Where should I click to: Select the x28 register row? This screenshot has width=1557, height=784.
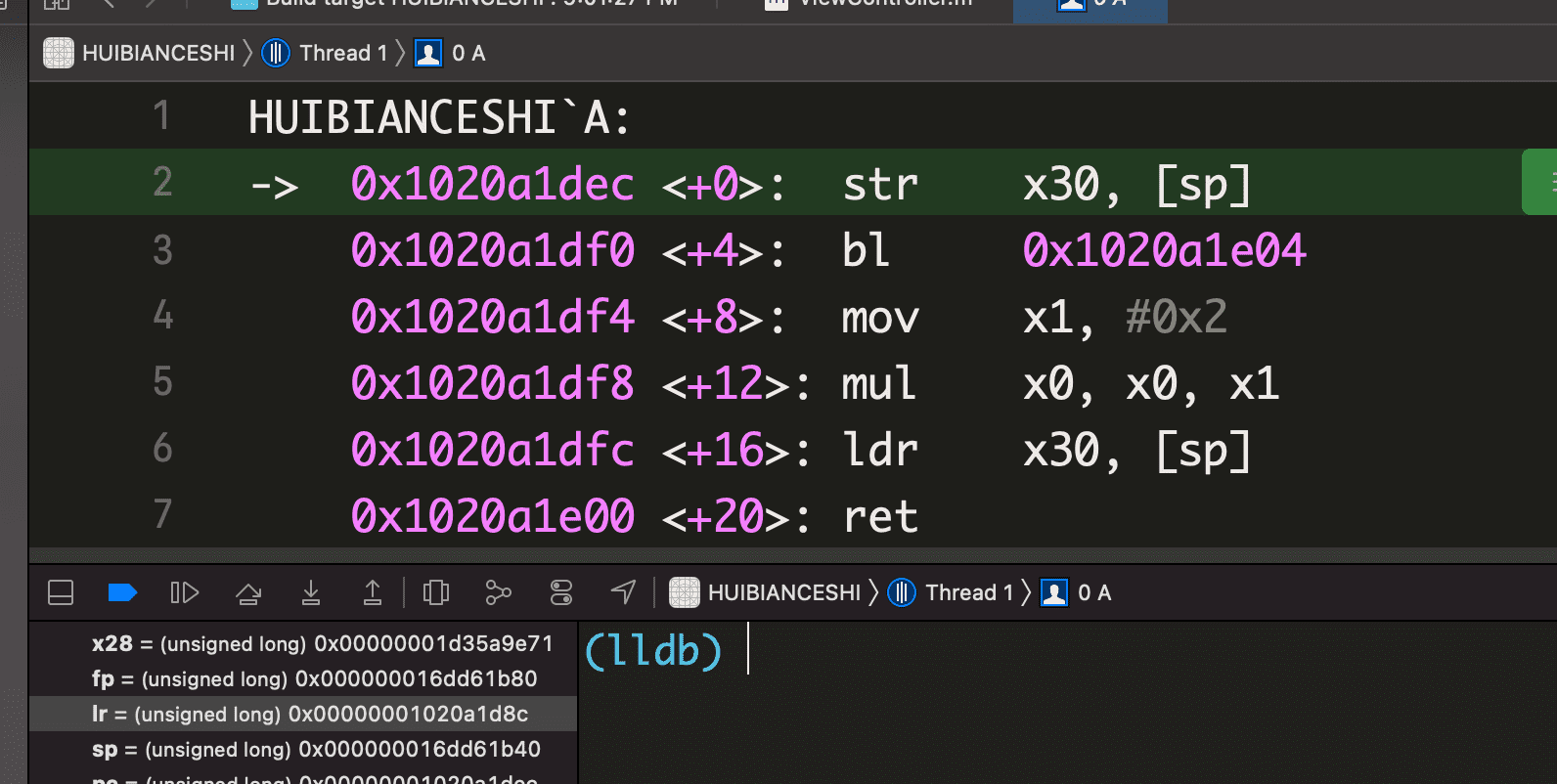pyautogui.click(x=303, y=643)
